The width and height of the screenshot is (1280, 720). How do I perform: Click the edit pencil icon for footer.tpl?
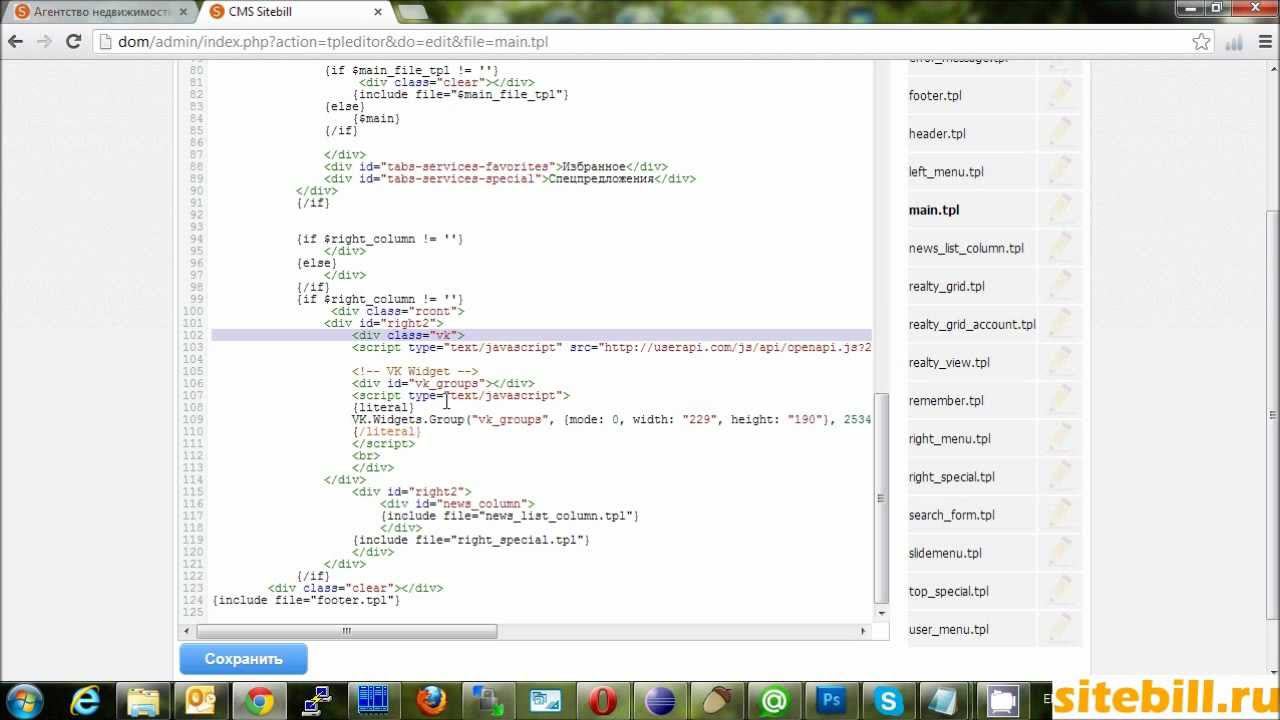coord(1060,96)
